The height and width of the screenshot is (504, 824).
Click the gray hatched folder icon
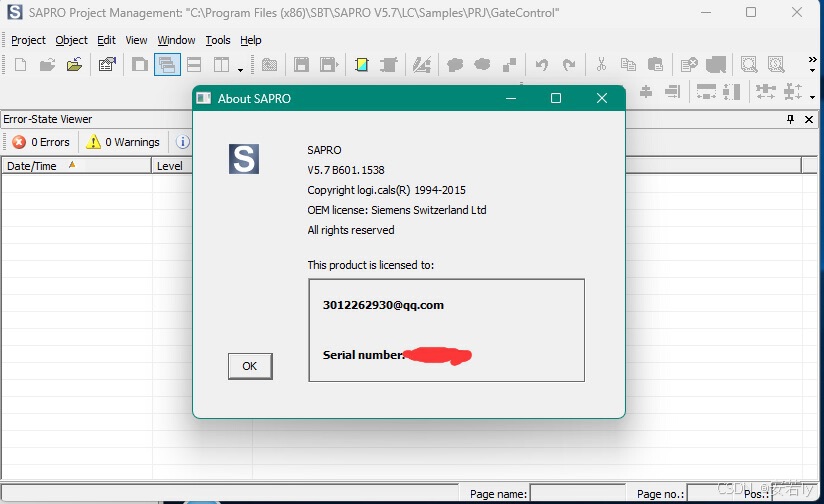[270, 65]
